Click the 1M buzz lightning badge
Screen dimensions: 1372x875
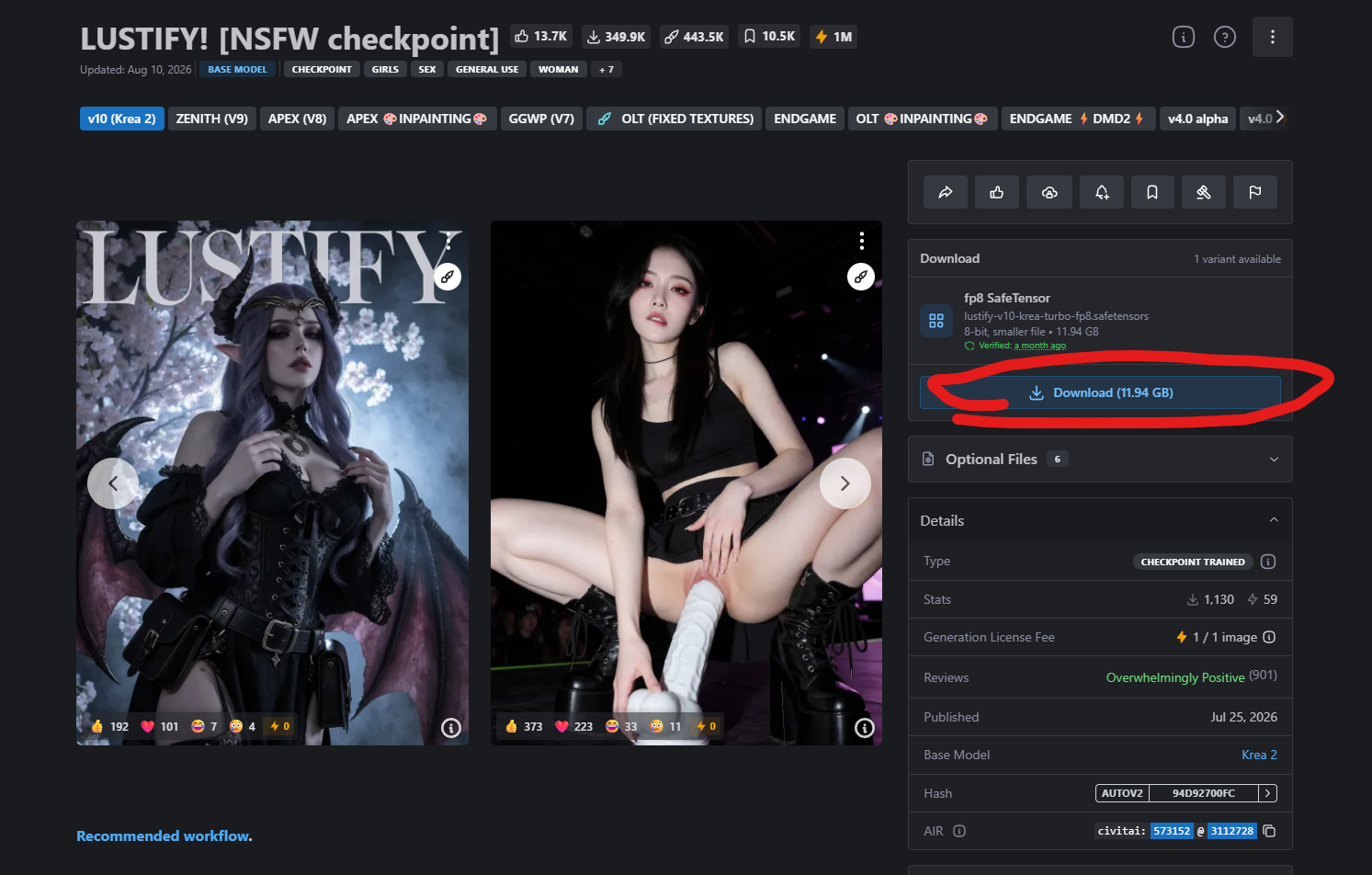tap(833, 37)
